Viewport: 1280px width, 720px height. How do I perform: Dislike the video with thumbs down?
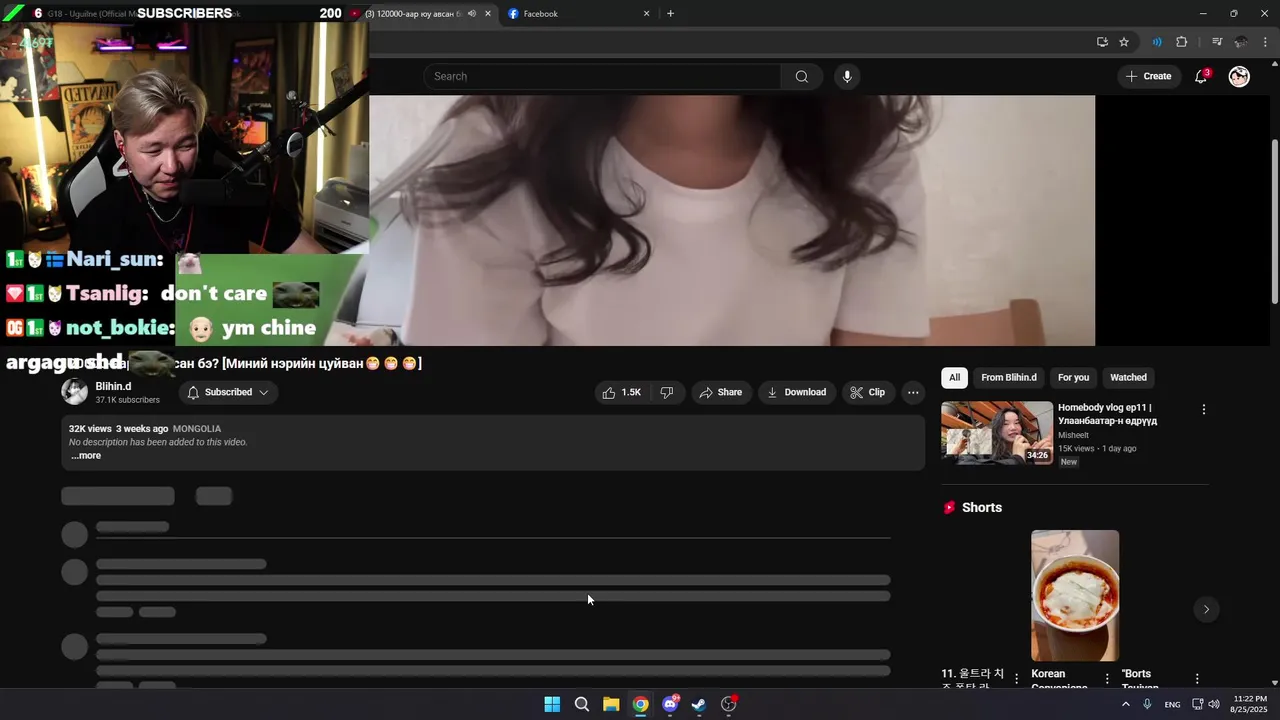pyautogui.click(x=667, y=393)
